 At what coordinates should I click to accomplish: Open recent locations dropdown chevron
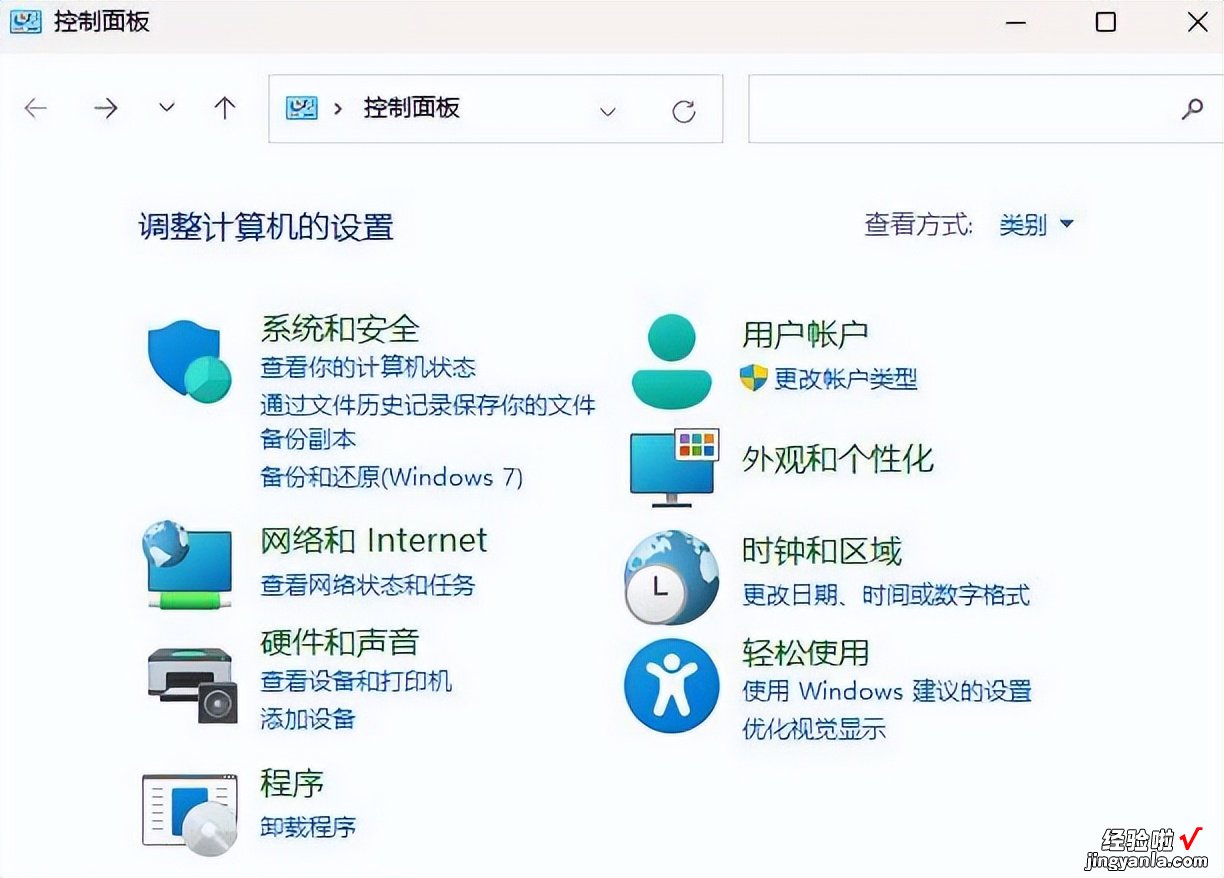coord(167,108)
